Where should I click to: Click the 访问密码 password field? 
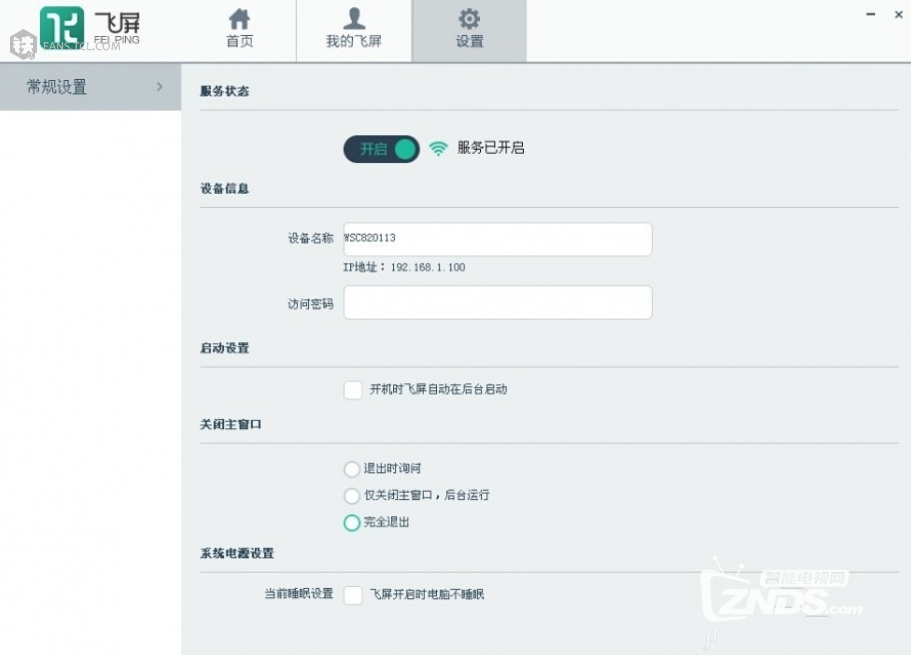coord(498,302)
